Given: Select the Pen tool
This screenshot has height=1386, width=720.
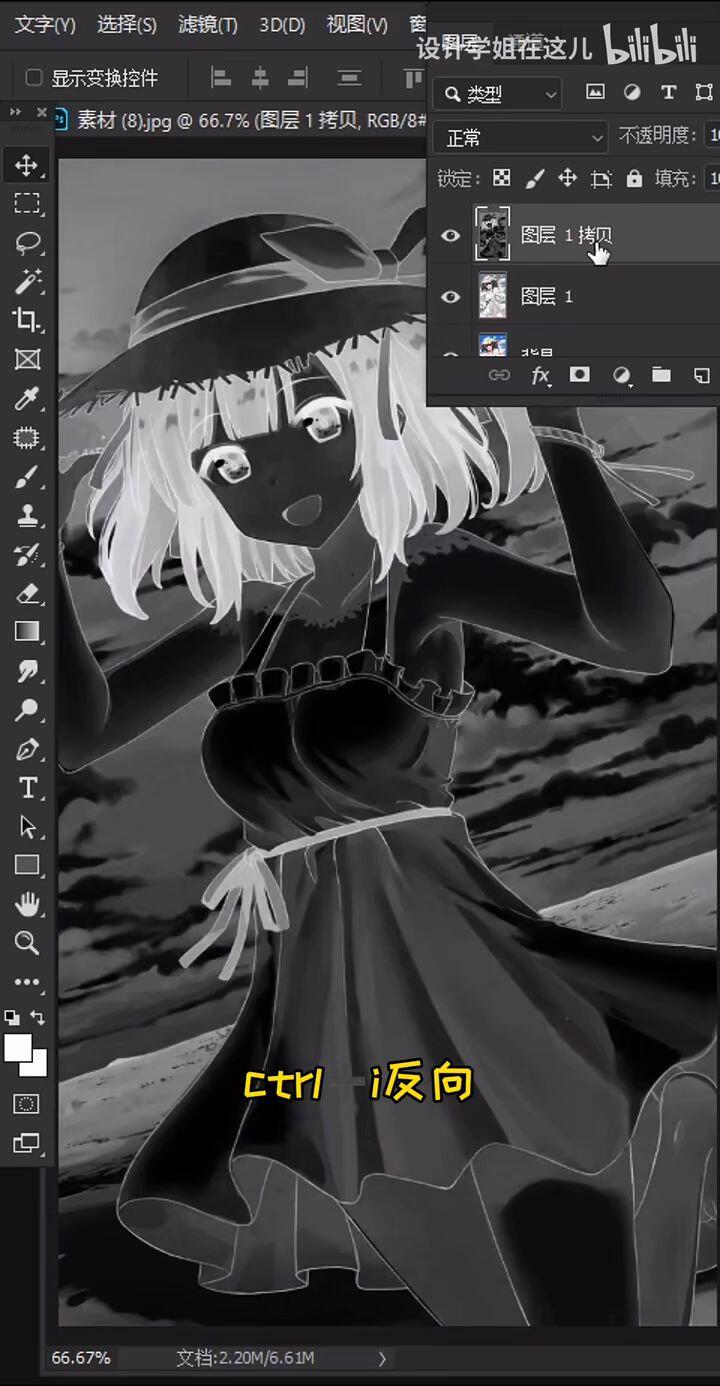Looking at the screenshot, I should [x=27, y=749].
